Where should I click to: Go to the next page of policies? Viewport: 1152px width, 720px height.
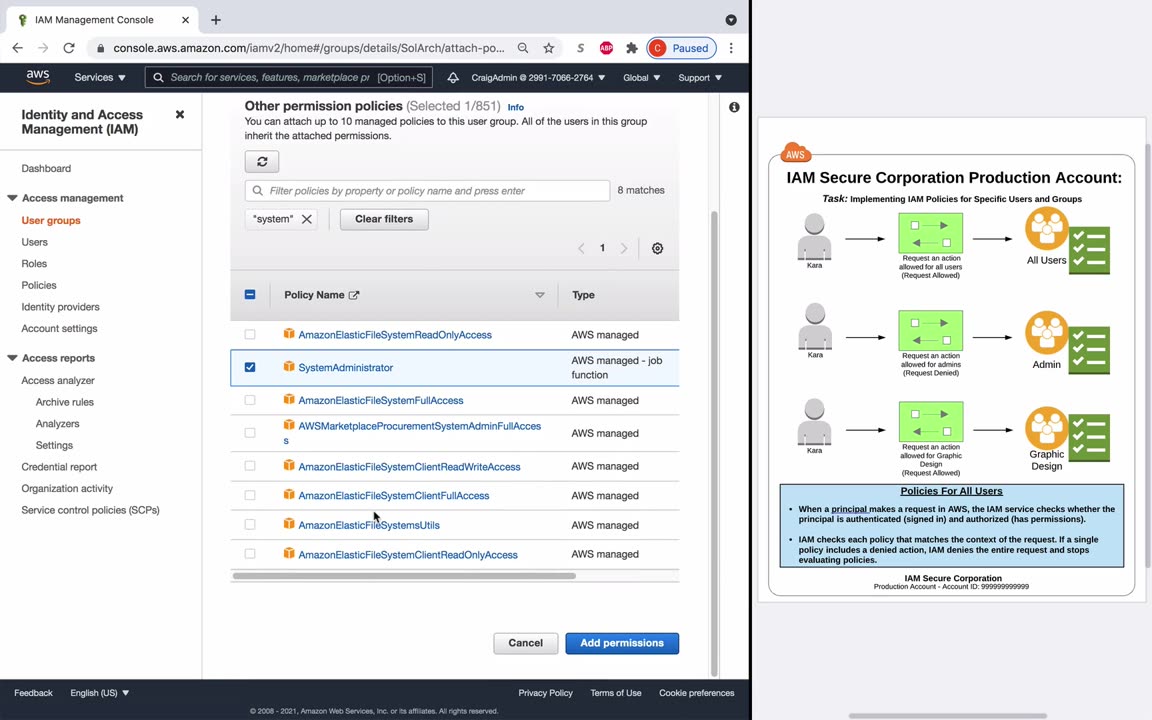point(624,248)
